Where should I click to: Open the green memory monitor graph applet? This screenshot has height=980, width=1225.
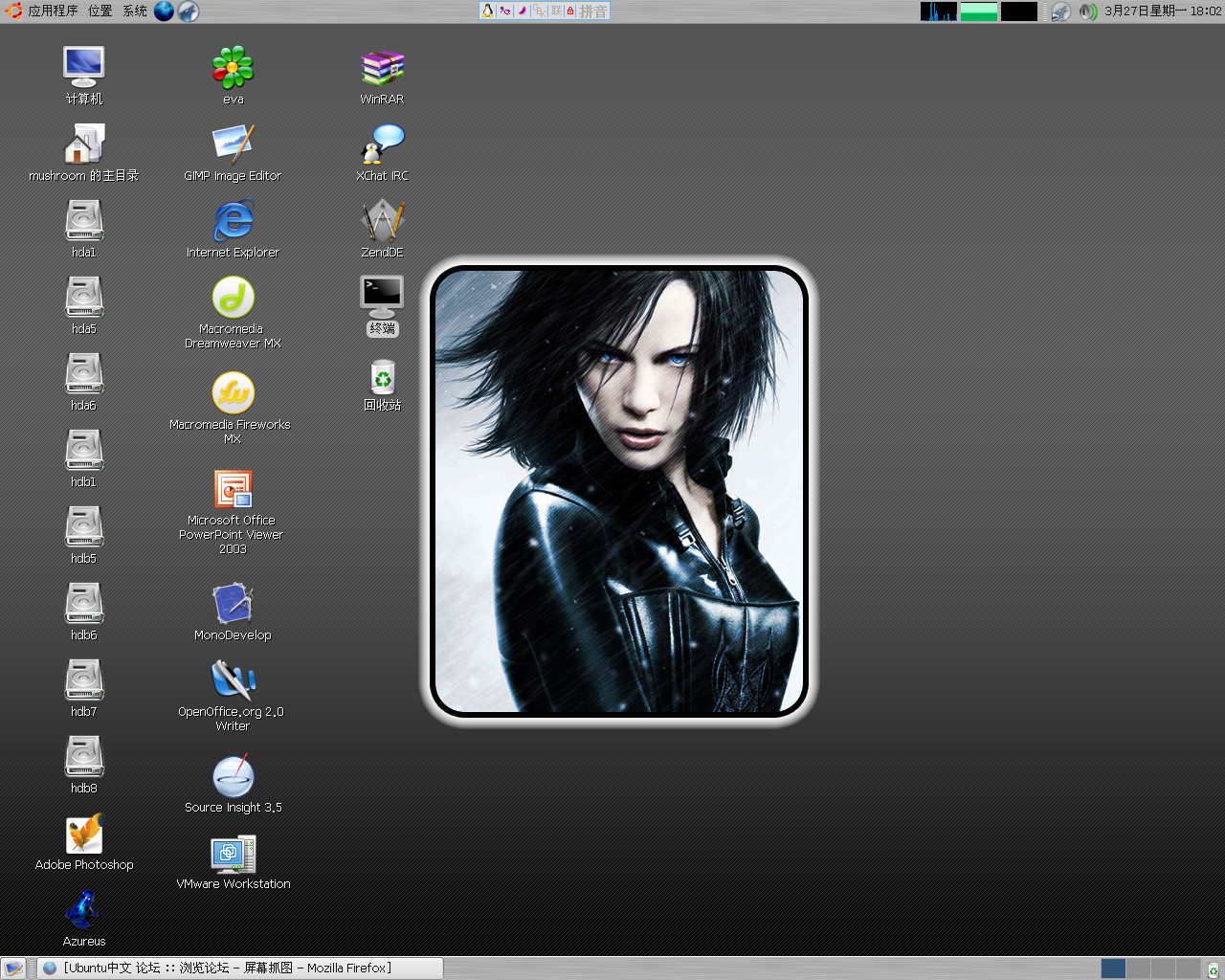point(979,11)
